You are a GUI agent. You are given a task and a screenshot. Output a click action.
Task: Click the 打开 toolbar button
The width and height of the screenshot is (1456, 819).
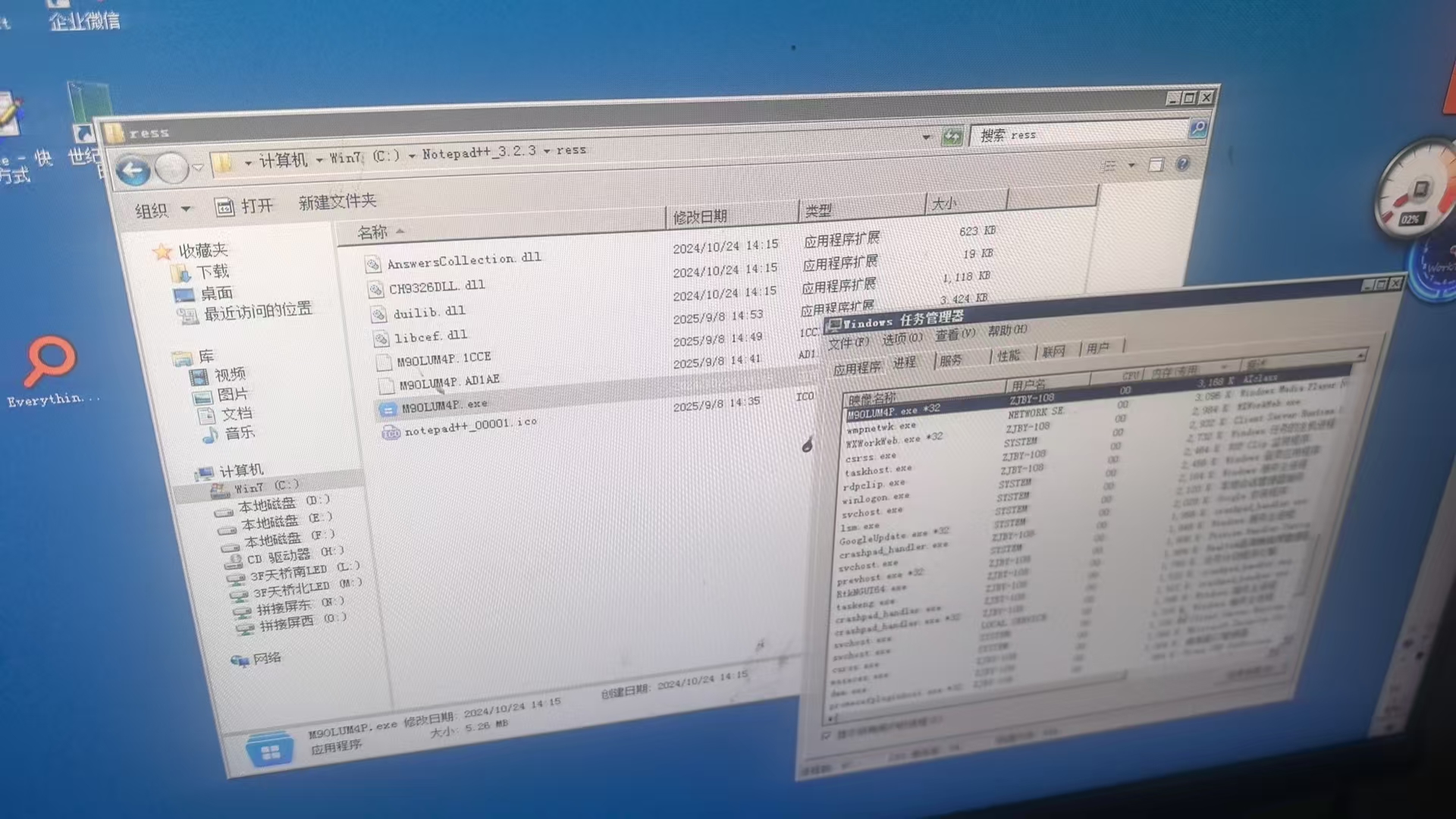(x=244, y=206)
